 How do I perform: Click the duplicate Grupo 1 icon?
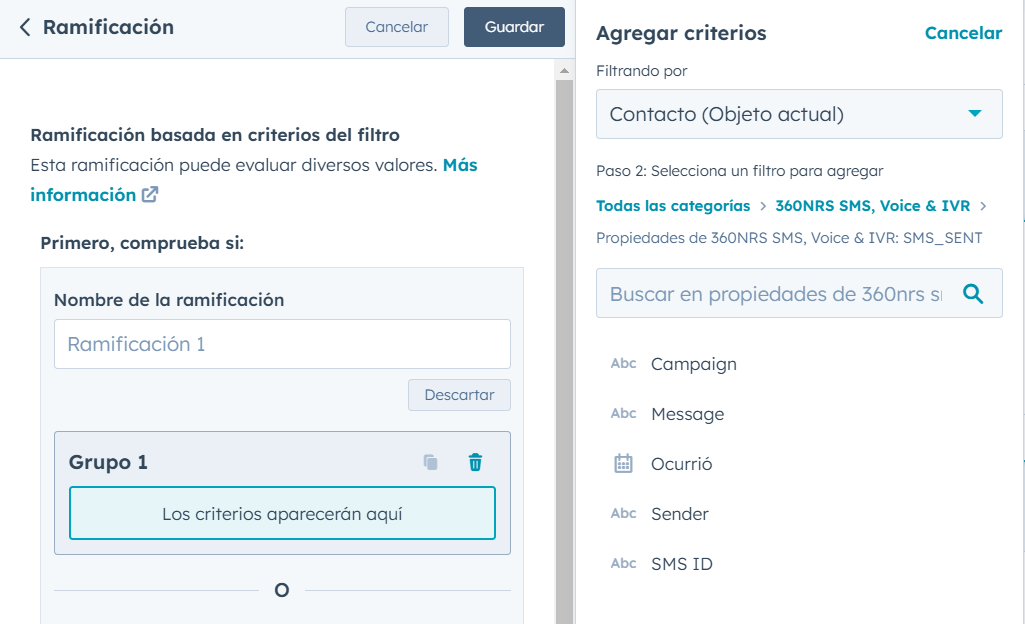pos(430,462)
